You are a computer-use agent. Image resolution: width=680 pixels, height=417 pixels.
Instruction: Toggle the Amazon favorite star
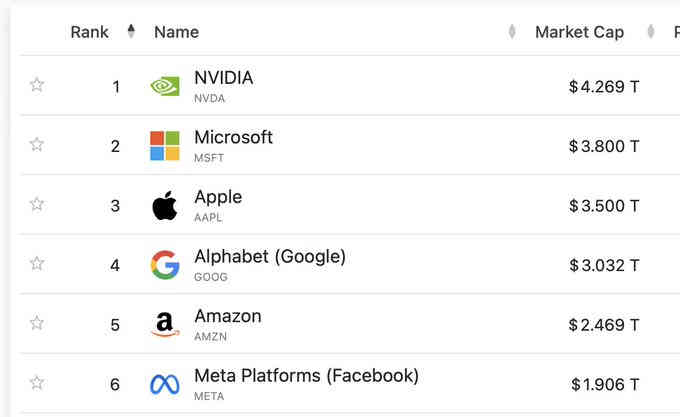coord(37,323)
